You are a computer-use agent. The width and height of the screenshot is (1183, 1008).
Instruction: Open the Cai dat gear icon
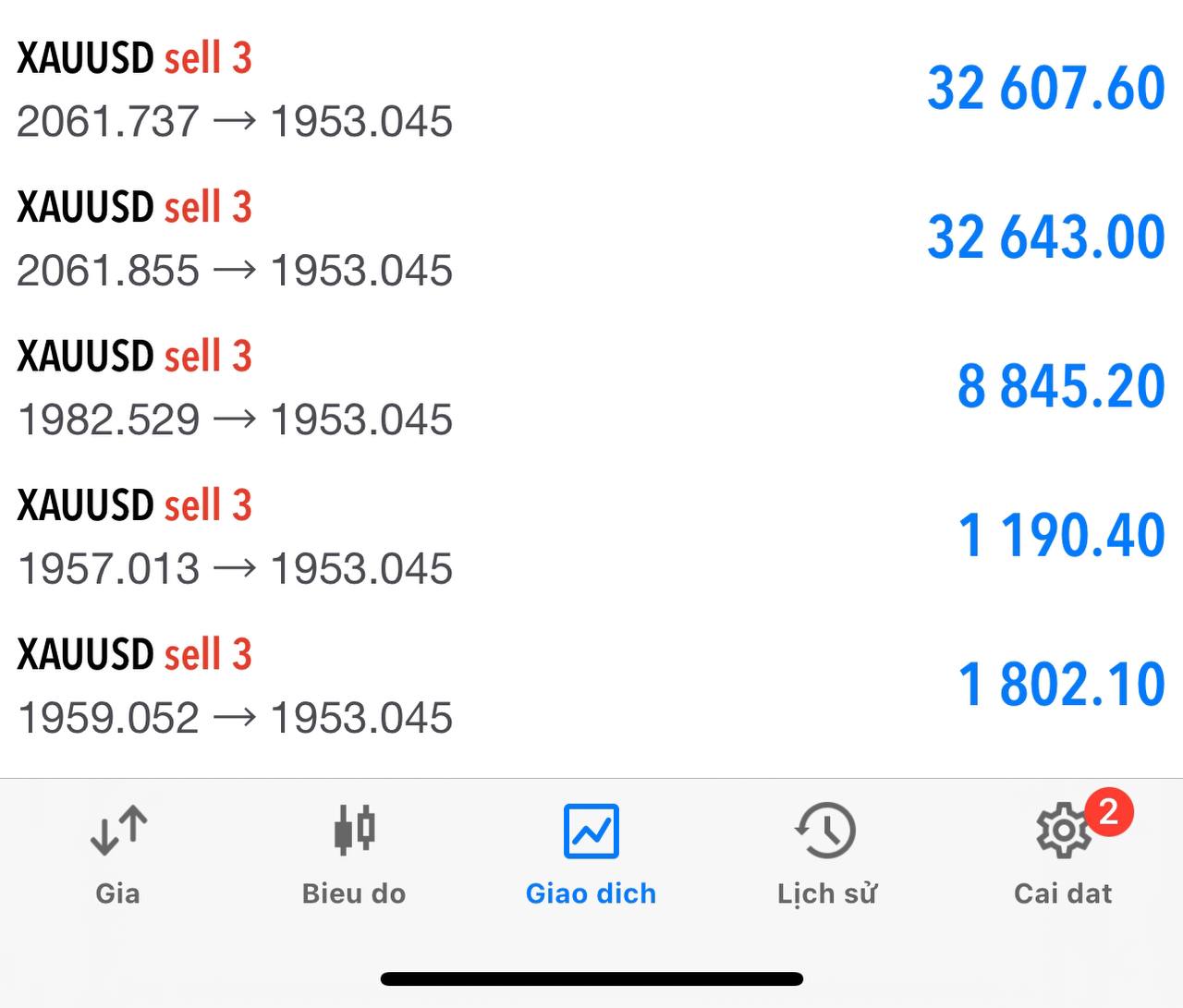click(1063, 831)
